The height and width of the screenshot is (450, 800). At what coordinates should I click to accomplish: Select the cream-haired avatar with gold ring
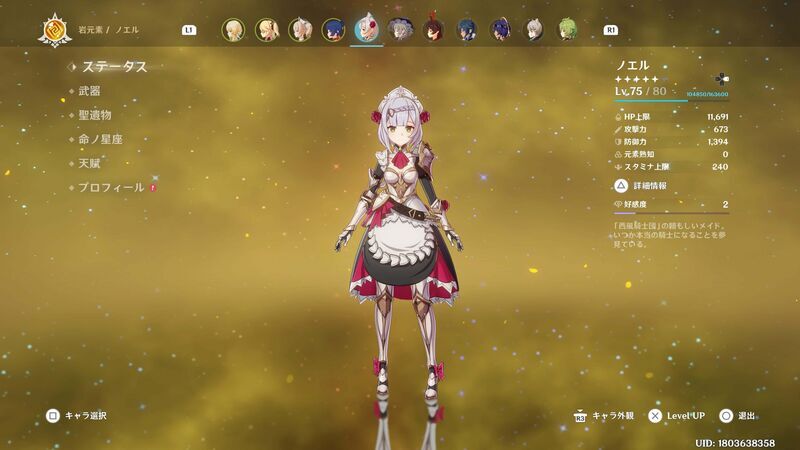point(300,30)
